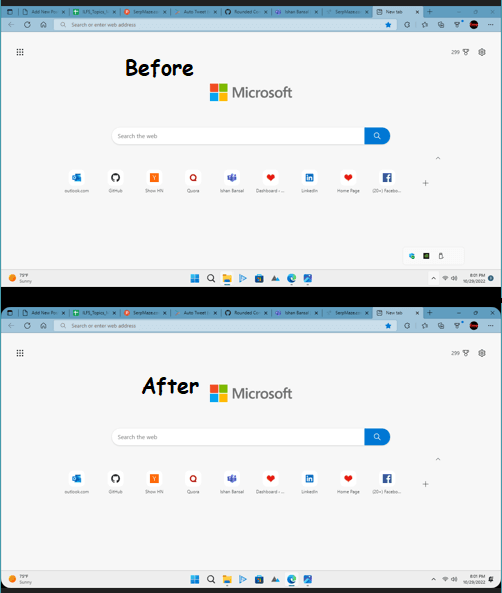This screenshot has width=502, height=593.
Task: Toggle the favorites star in Before address bar
Action: (x=388, y=25)
